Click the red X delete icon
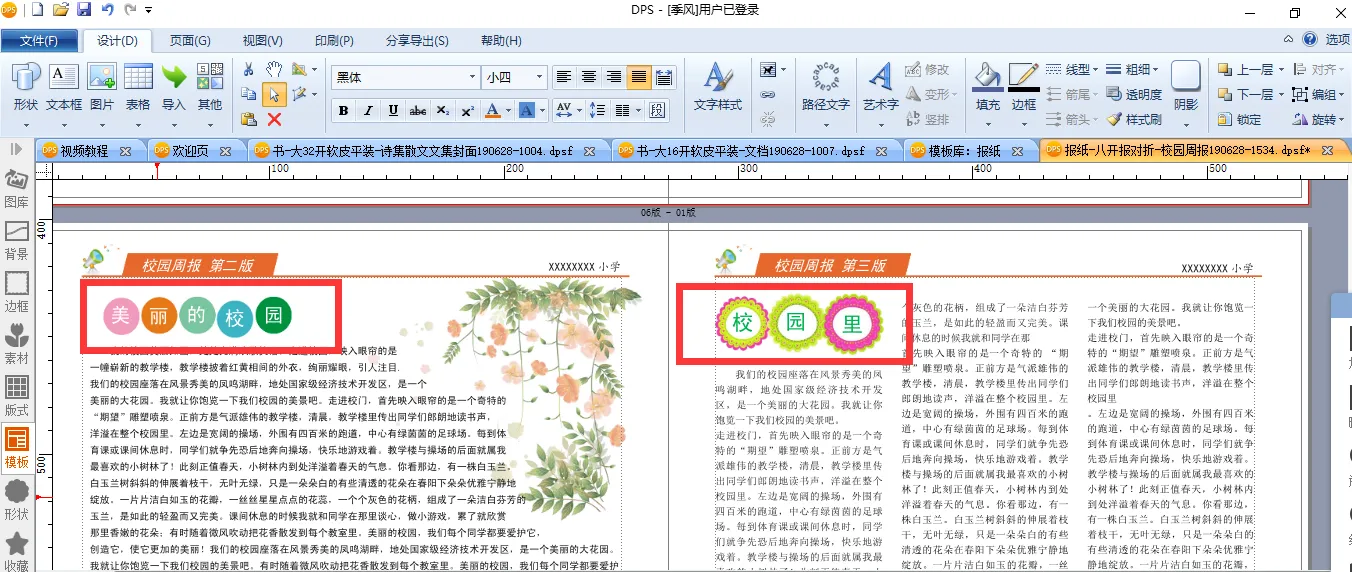This screenshot has width=1352, height=572. [274, 119]
